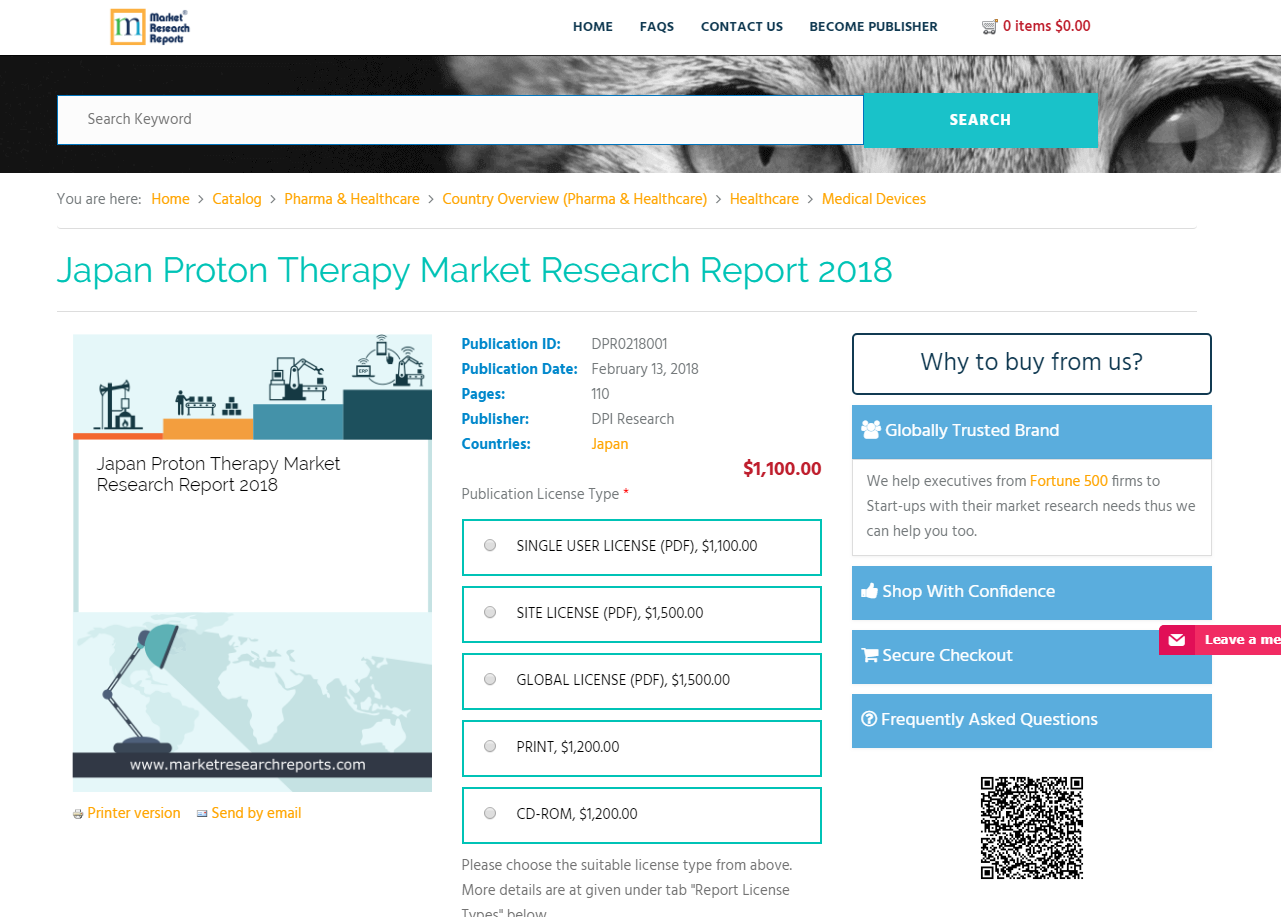Click Pharma & Healthcare breadcrumb link

pyautogui.click(x=352, y=199)
